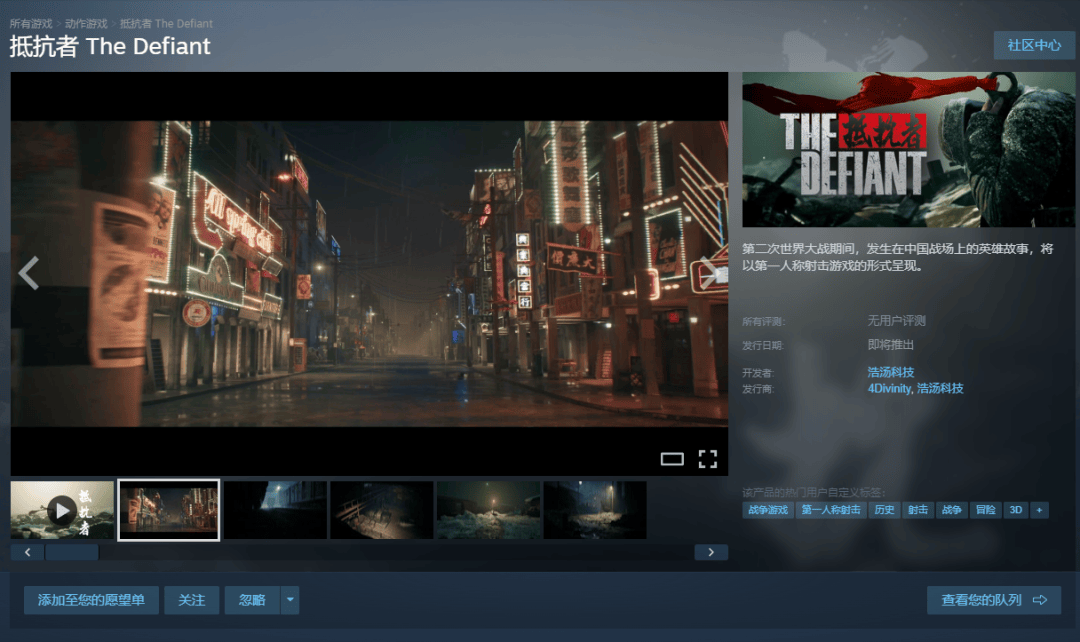Click 添加至您的愿望单 button

[91, 600]
